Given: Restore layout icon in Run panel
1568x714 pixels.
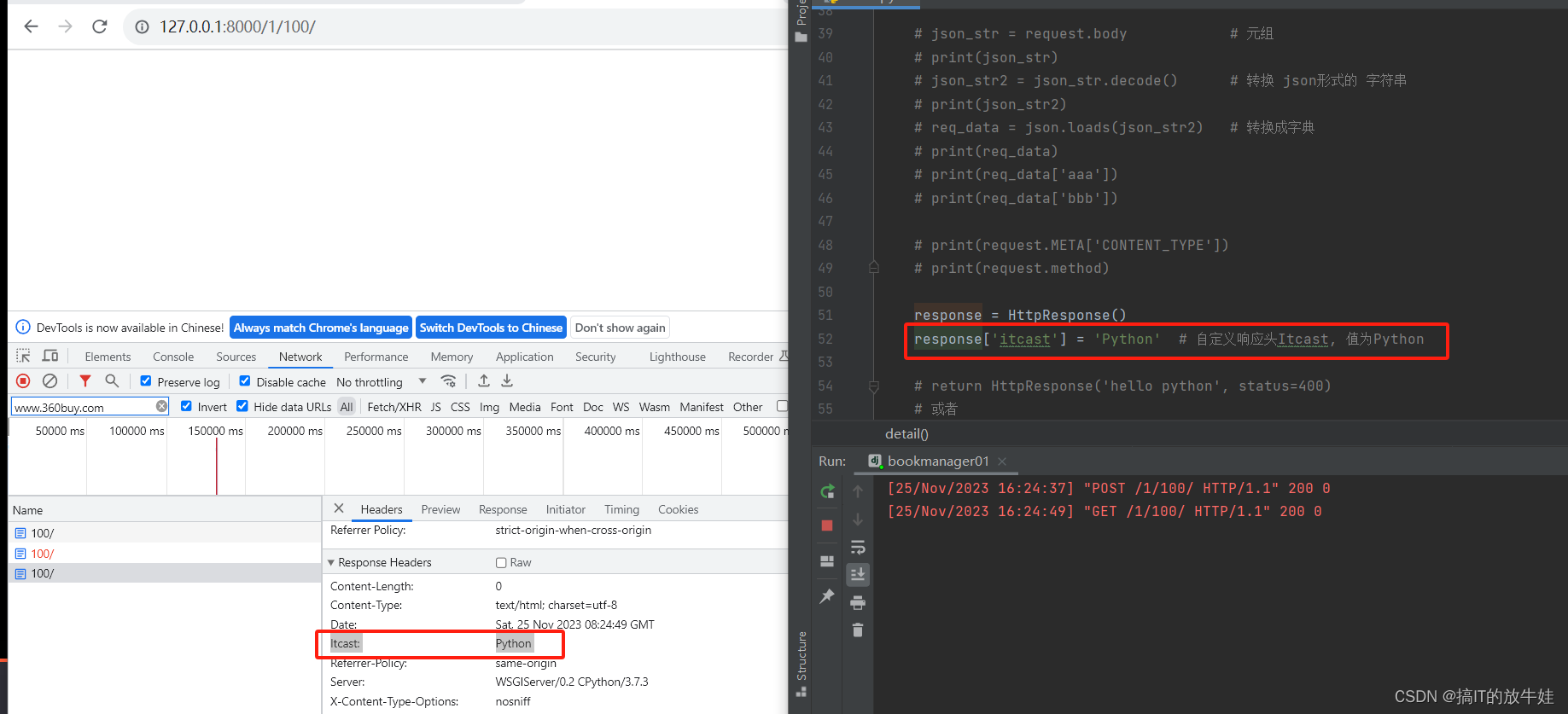Looking at the screenshot, I should (827, 561).
